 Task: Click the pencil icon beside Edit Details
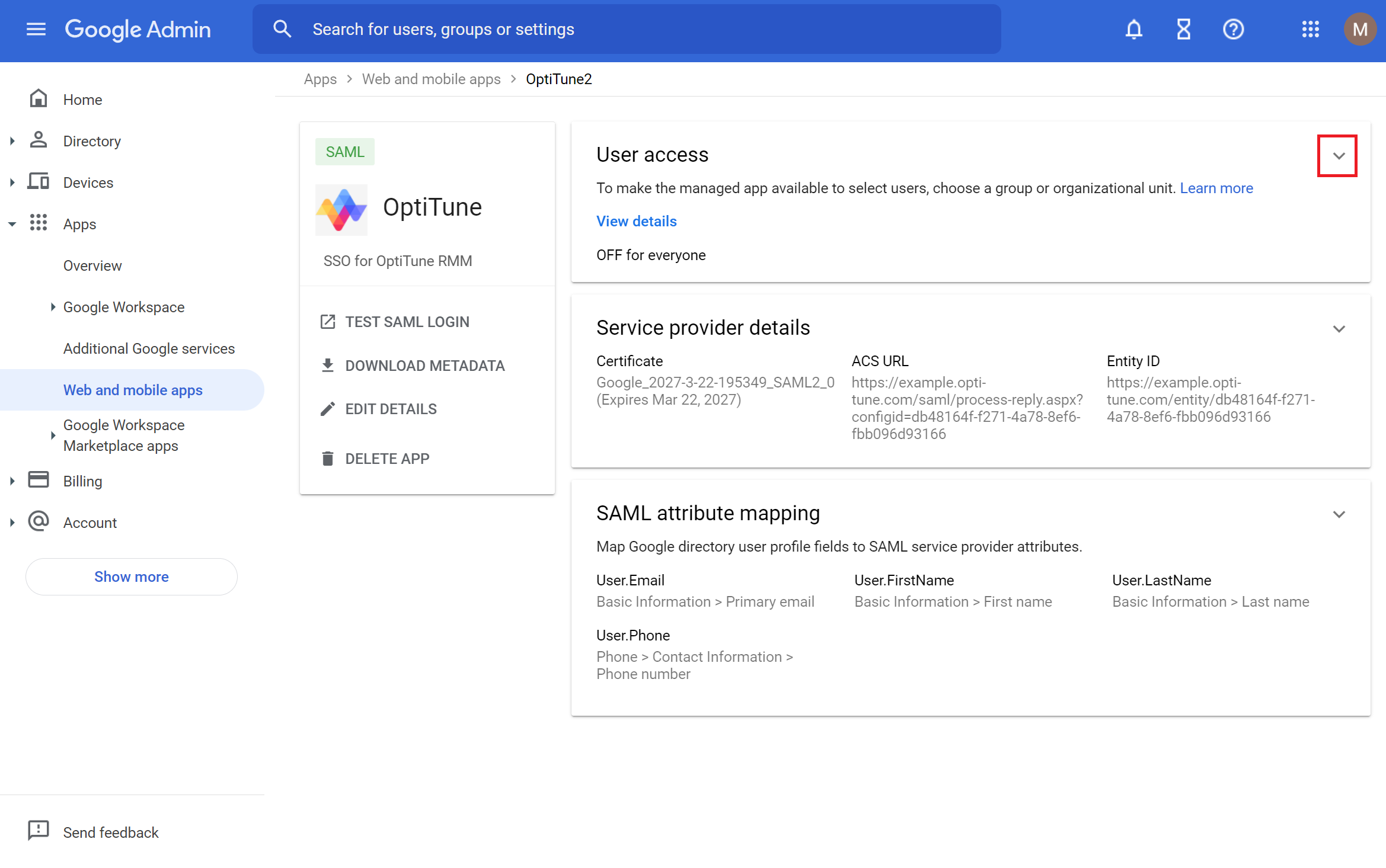(x=328, y=409)
